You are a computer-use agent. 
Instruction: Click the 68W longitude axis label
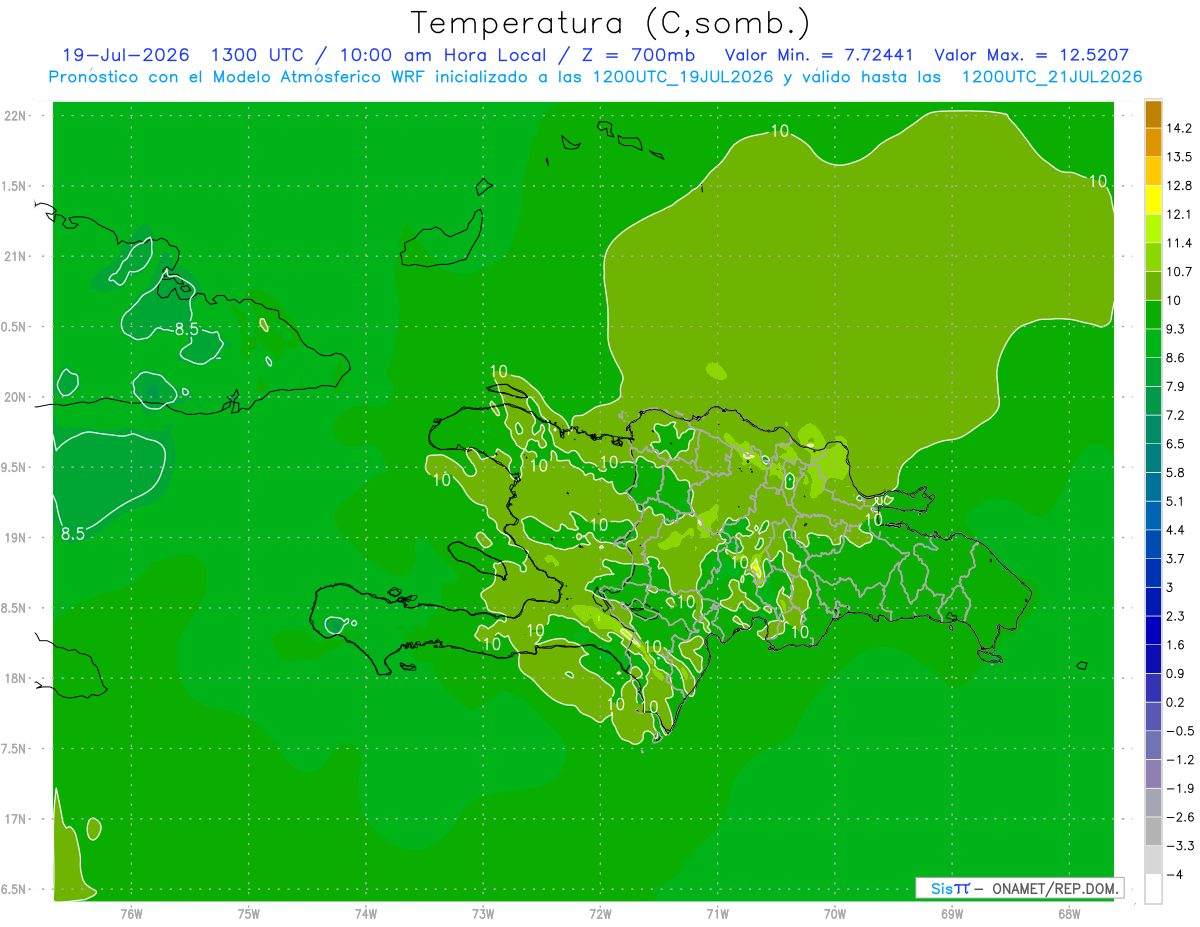click(x=1069, y=915)
